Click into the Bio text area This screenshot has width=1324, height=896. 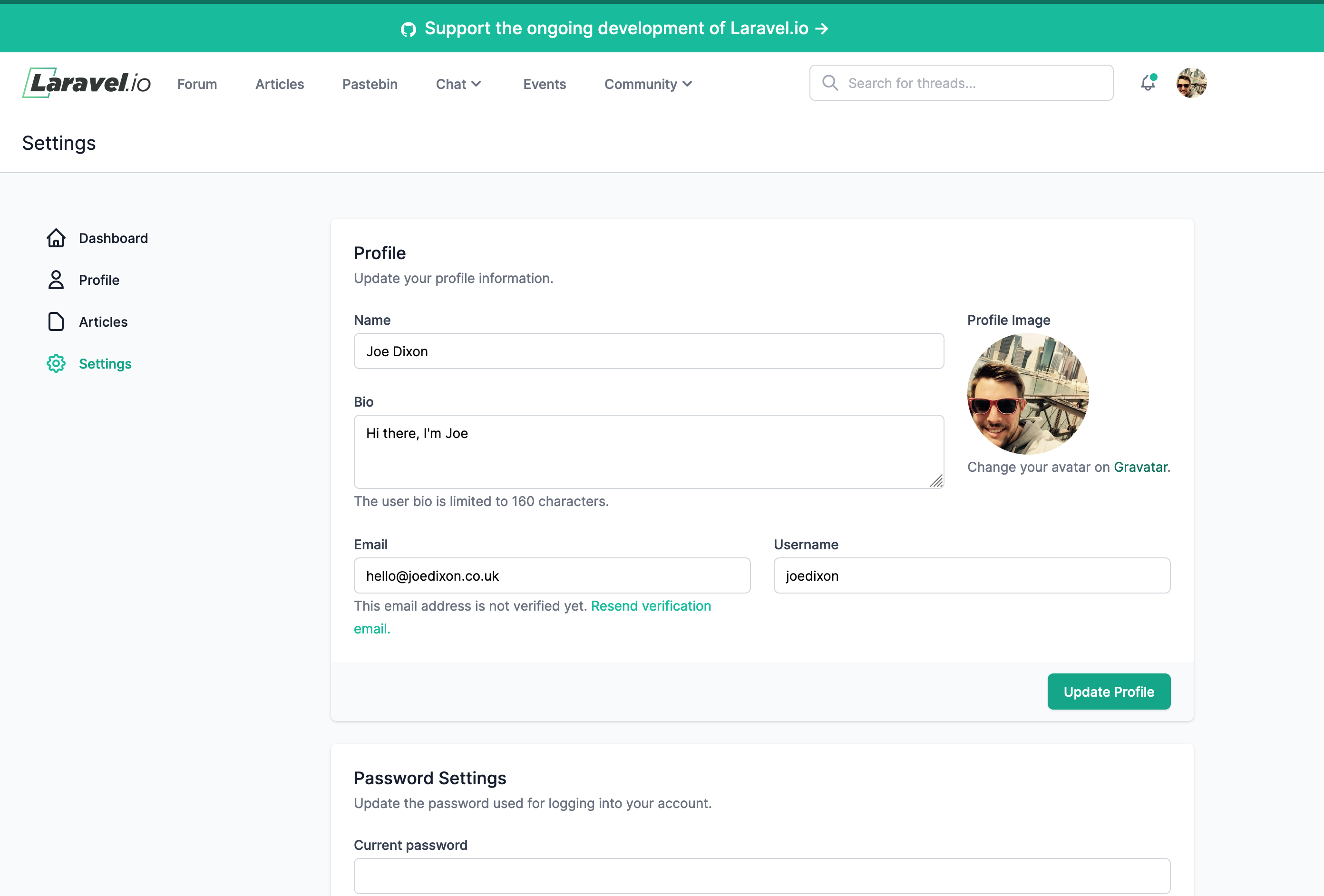tap(648, 451)
